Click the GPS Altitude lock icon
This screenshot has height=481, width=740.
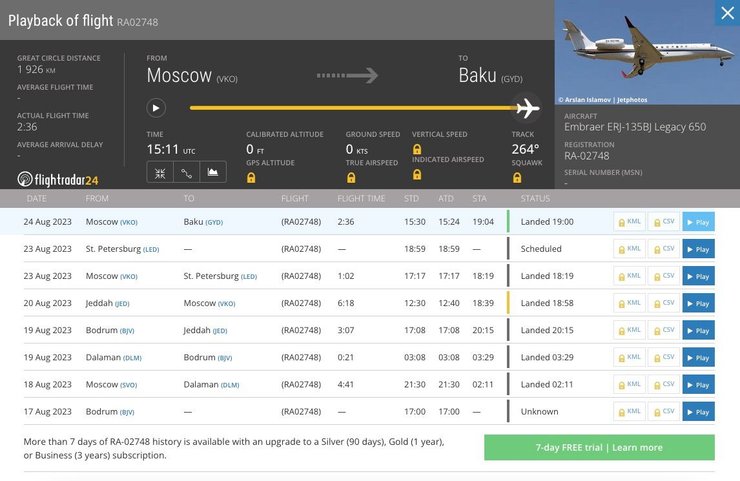click(x=251, y=178)
